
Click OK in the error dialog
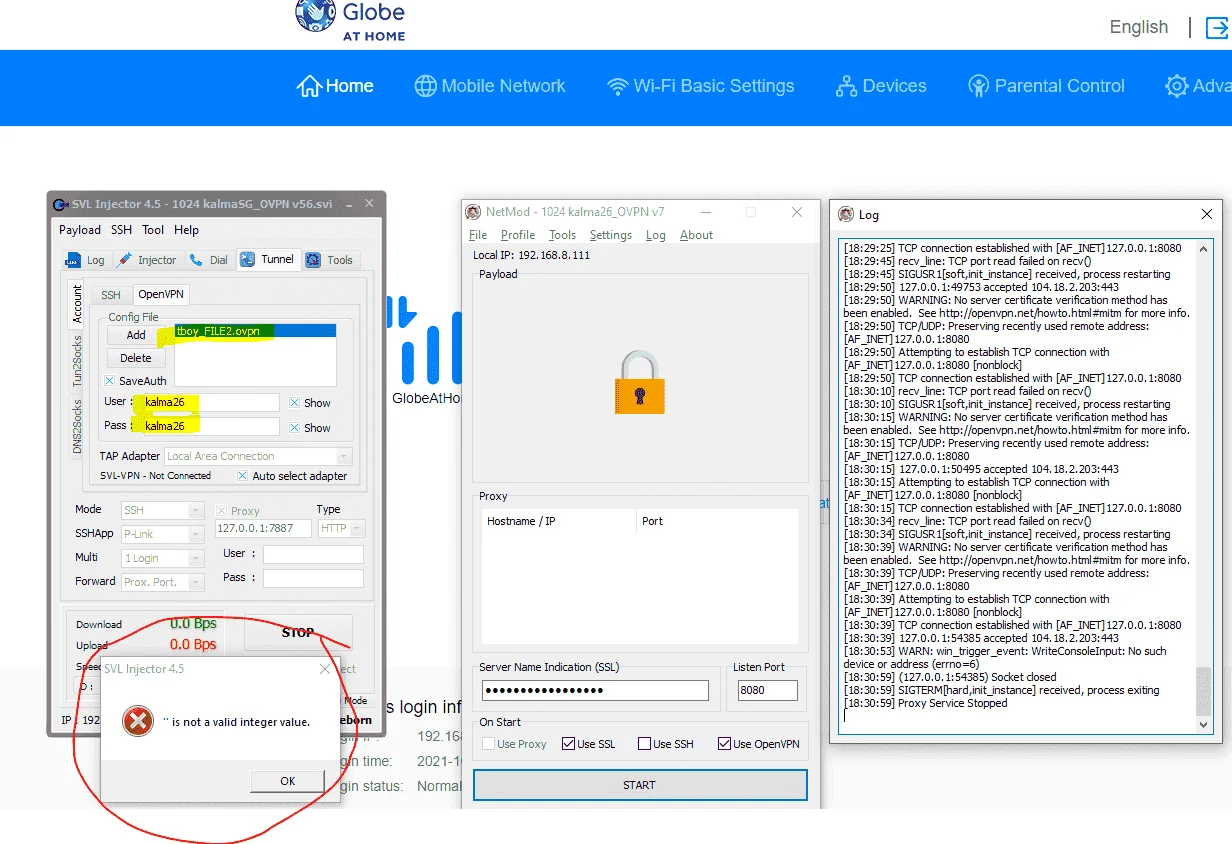pos(287,781)
